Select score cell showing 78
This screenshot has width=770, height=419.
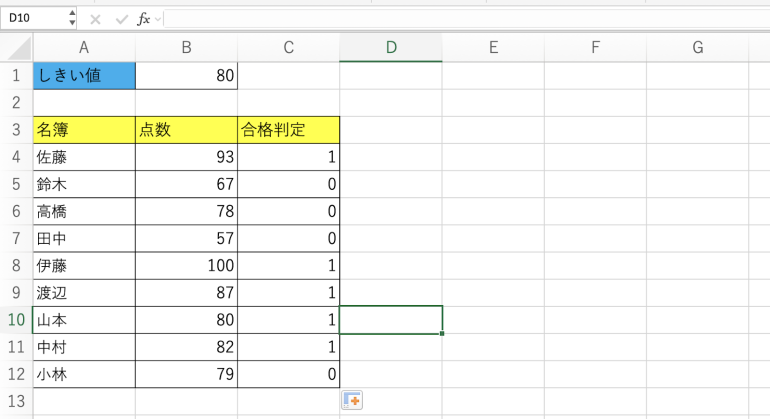tap(186, 211)
